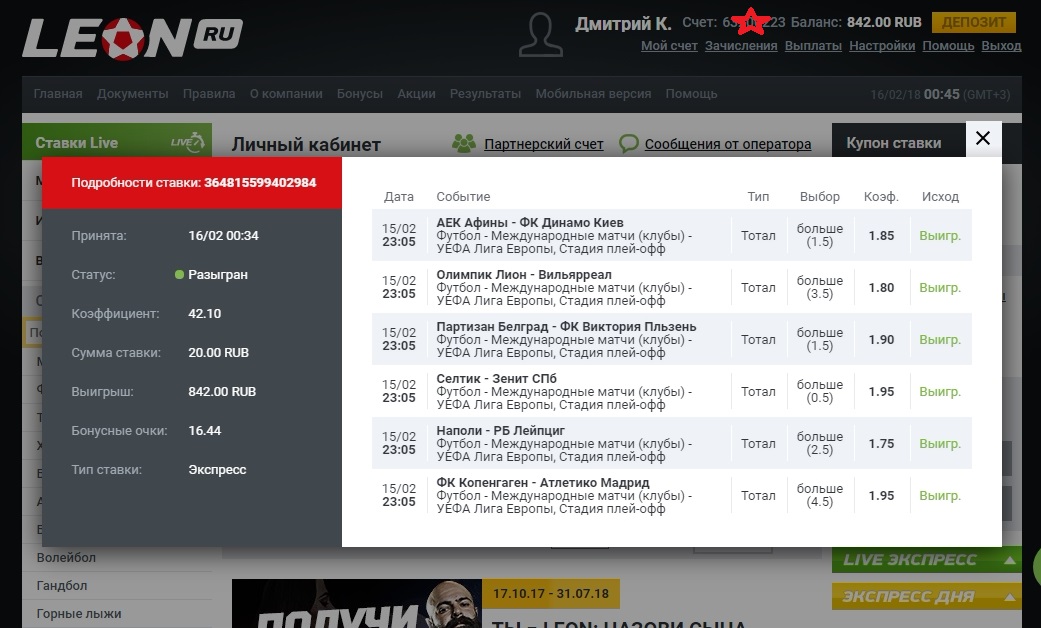
Task: Open the Помощь link under the account balance
Action: (x=949, y=46)
